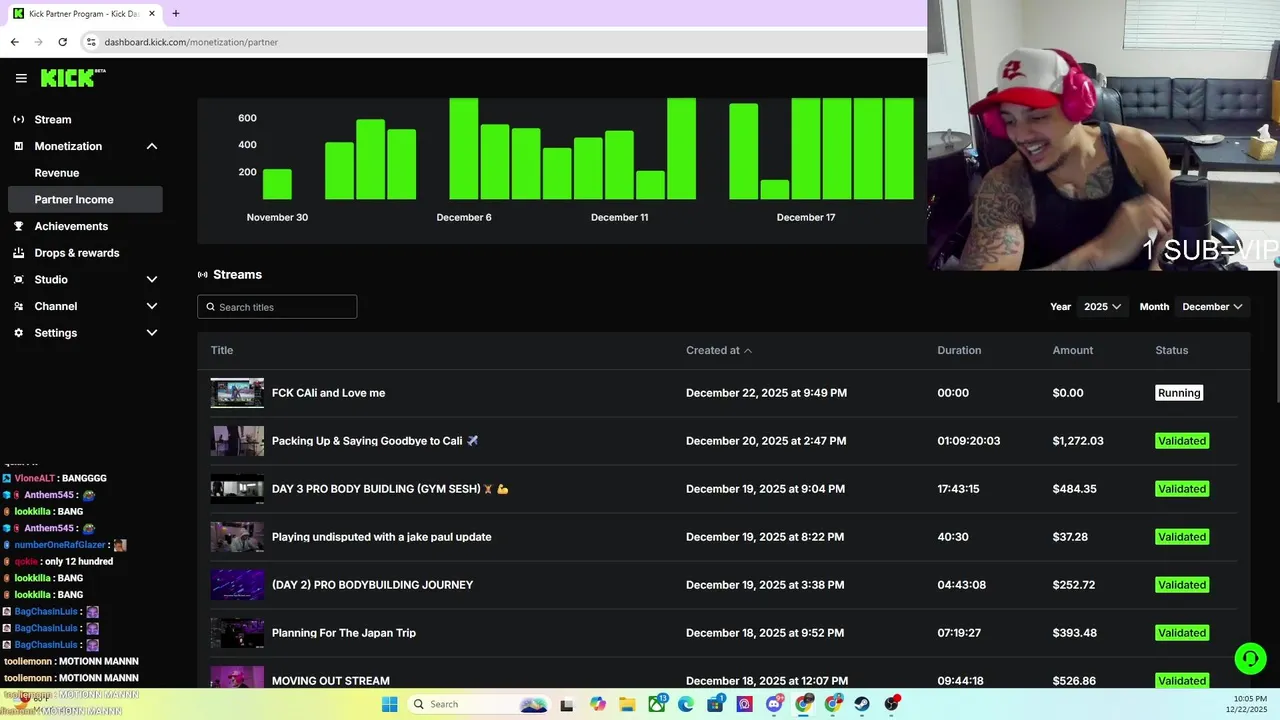The width and height of the screenshot is (1280, 720).
Task: Select Partner Income in sidebar
Action: tap(84, 199)
